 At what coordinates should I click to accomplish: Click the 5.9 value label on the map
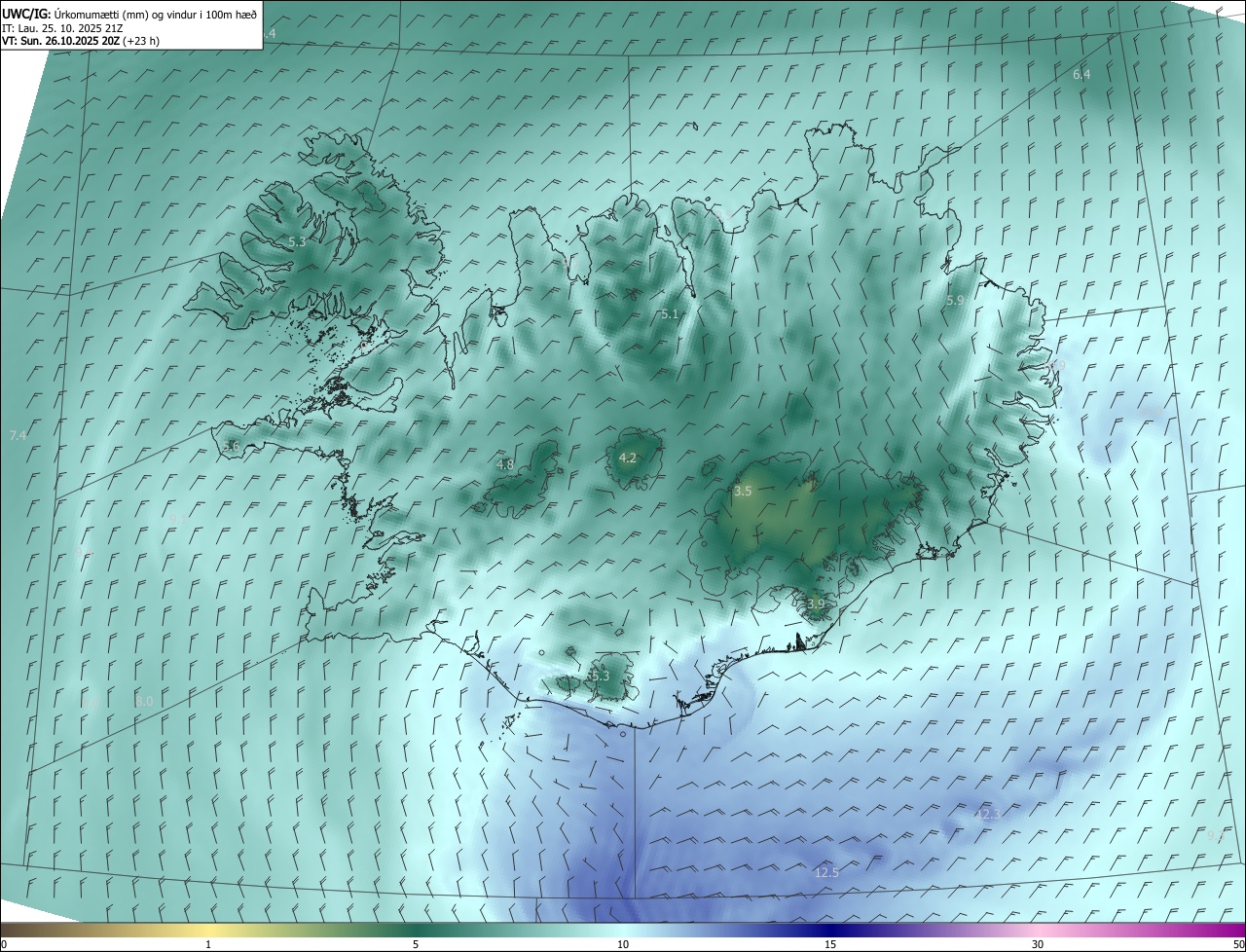tap(955, 301)
